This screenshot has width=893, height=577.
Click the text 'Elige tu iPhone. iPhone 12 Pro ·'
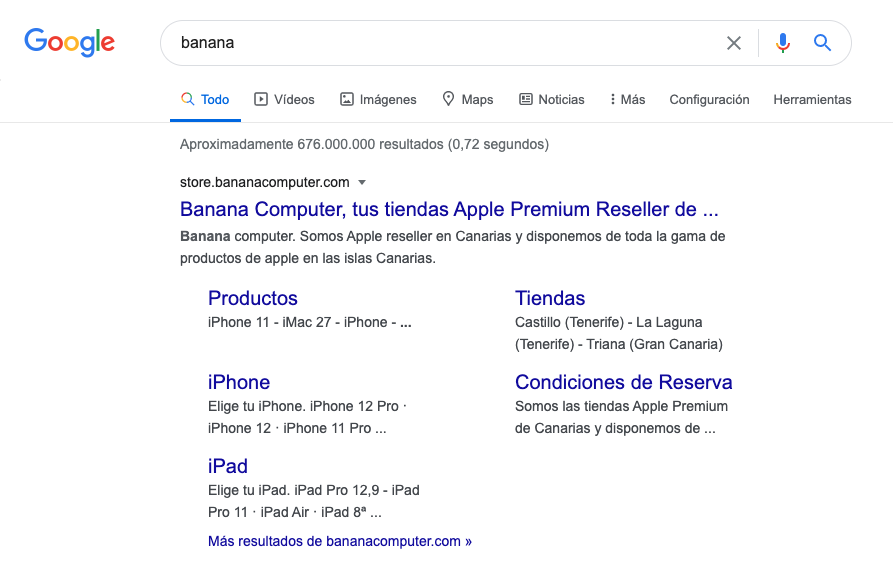tap(308, 407)
